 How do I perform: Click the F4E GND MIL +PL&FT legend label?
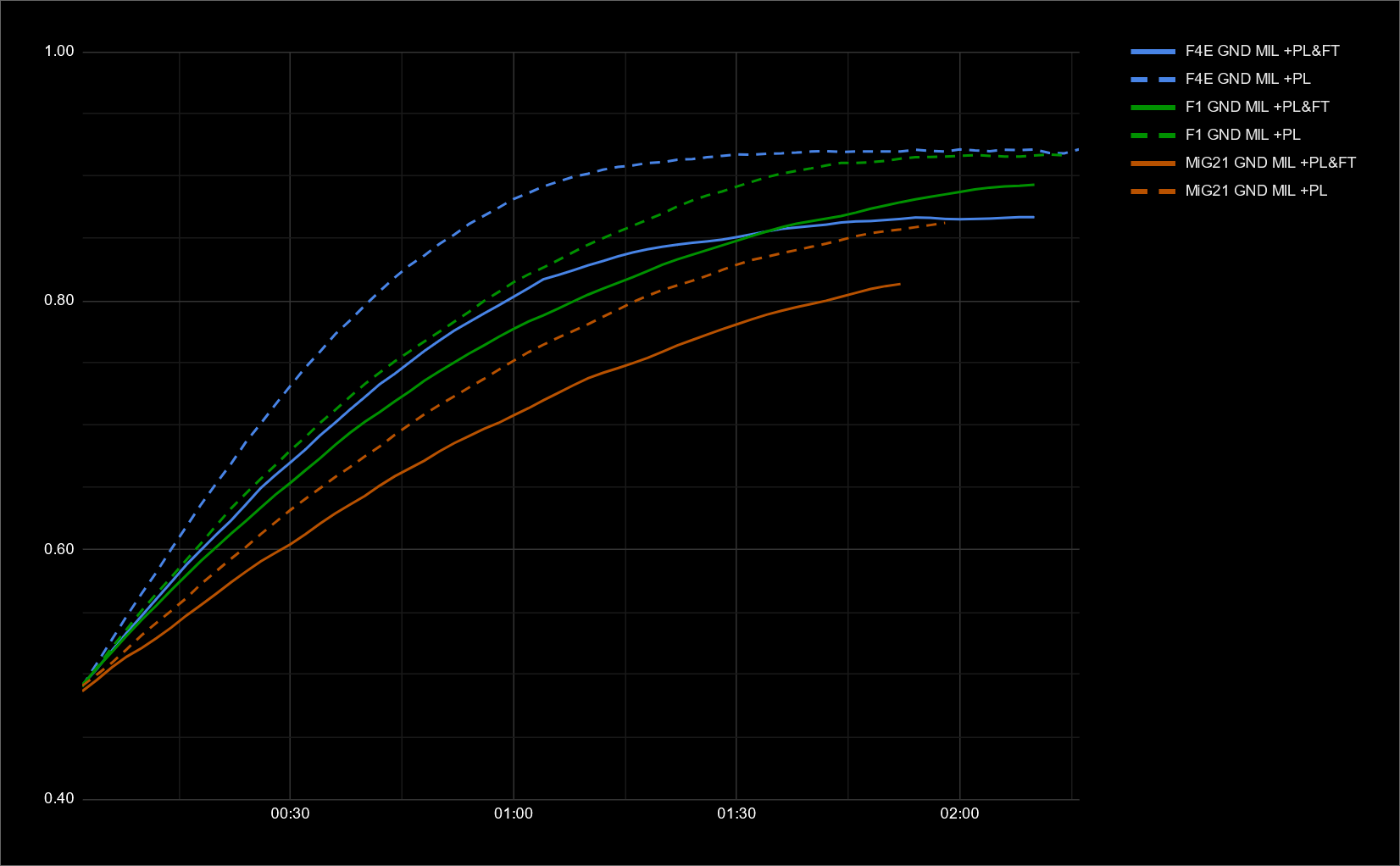(1262, 51)
